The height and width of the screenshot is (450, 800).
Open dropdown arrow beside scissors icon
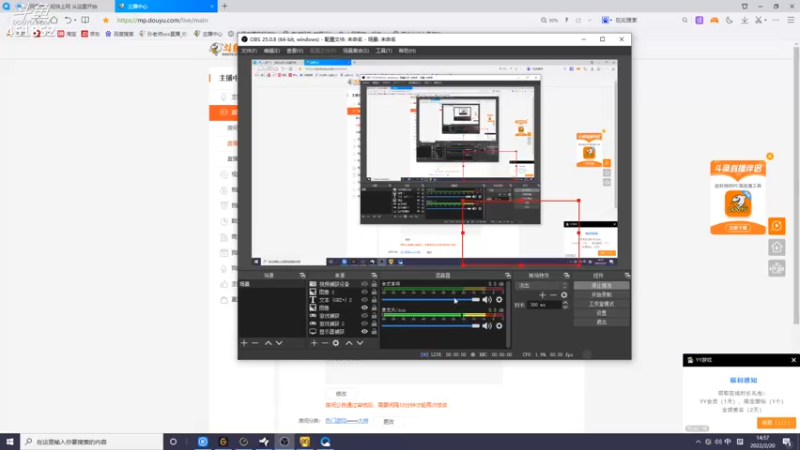[766, 20]
